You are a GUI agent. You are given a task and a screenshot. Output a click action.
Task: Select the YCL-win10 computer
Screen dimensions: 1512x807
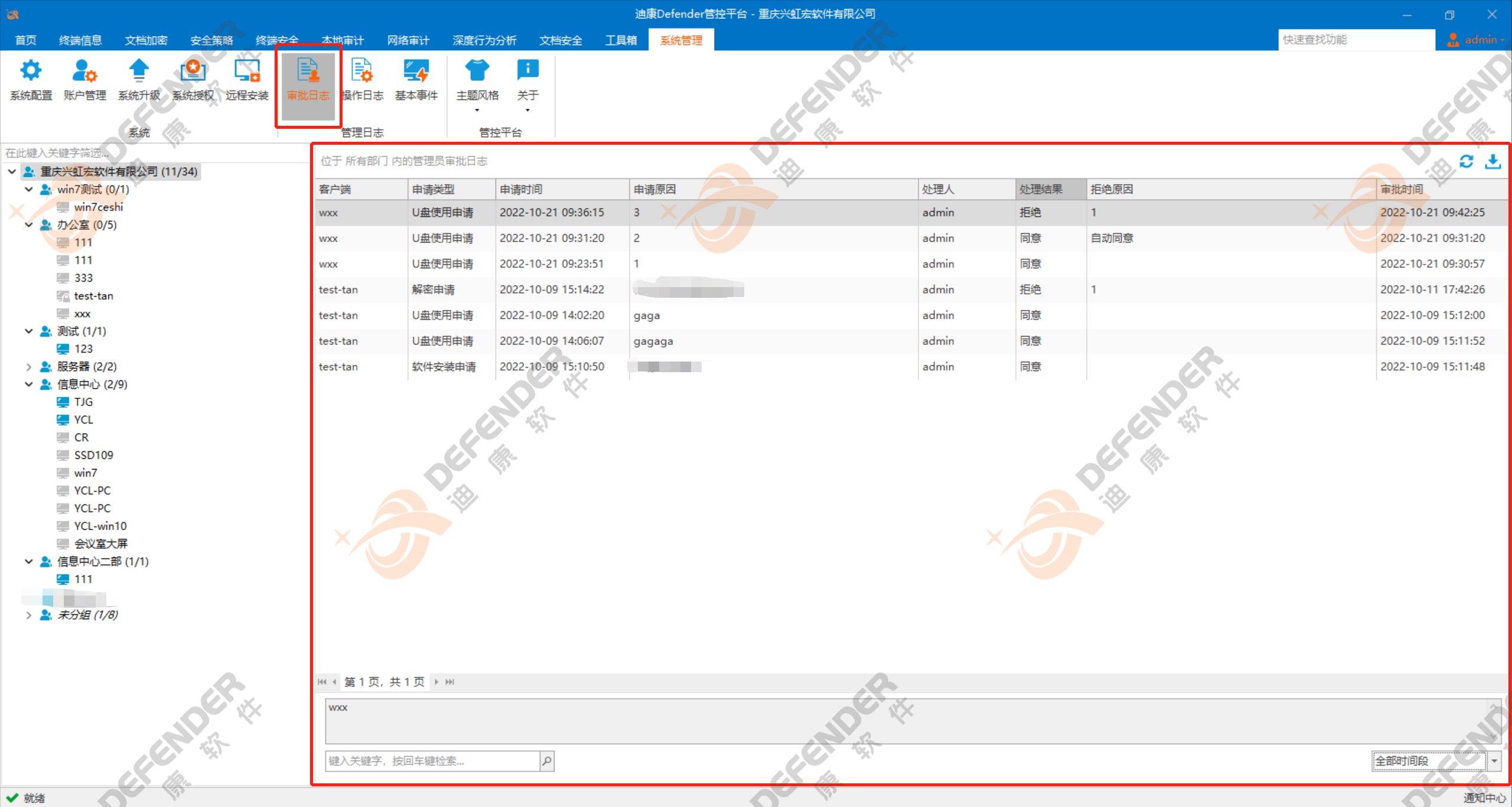coord(100,526)
